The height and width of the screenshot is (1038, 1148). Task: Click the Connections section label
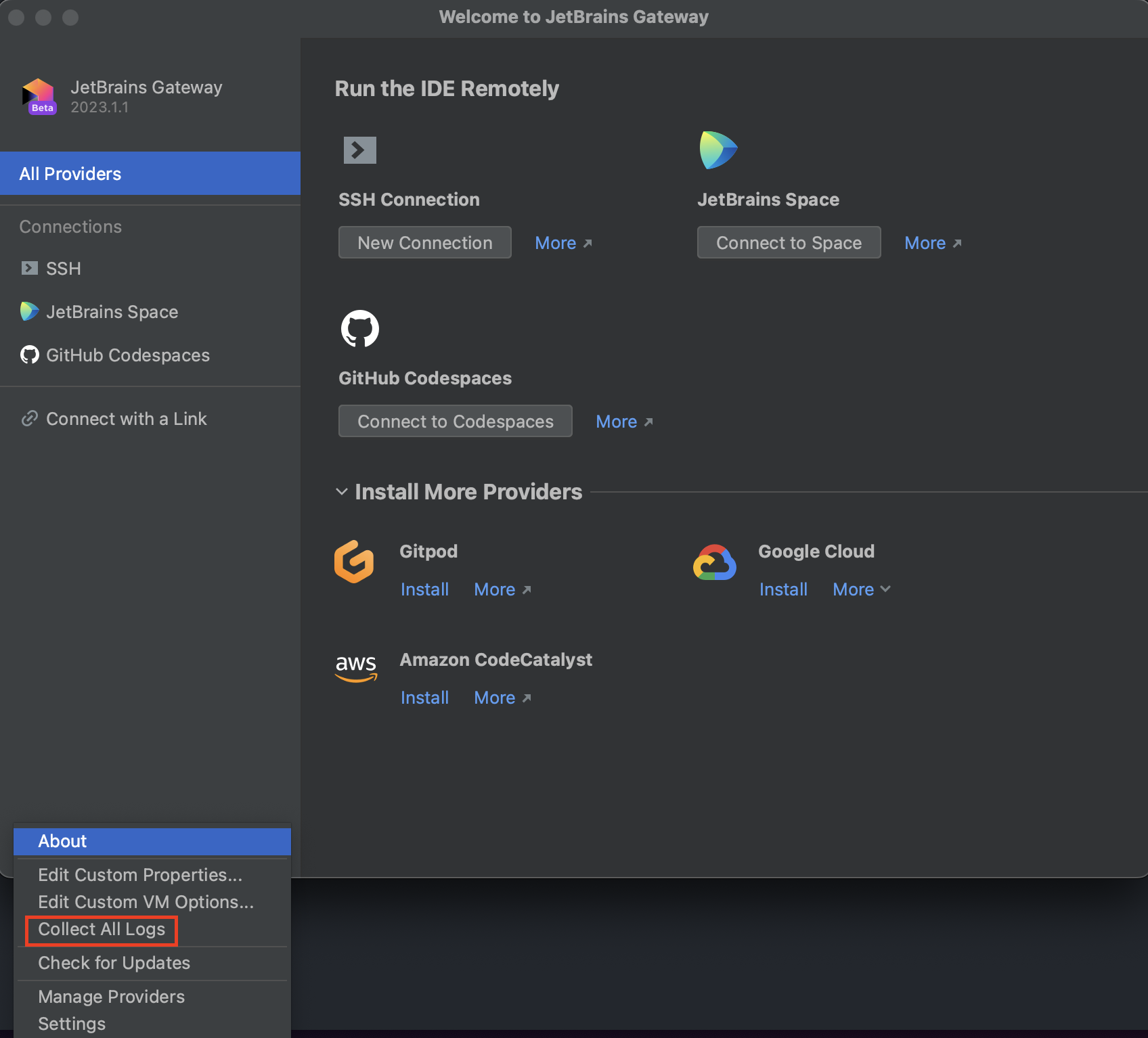(x=70, y=227)
